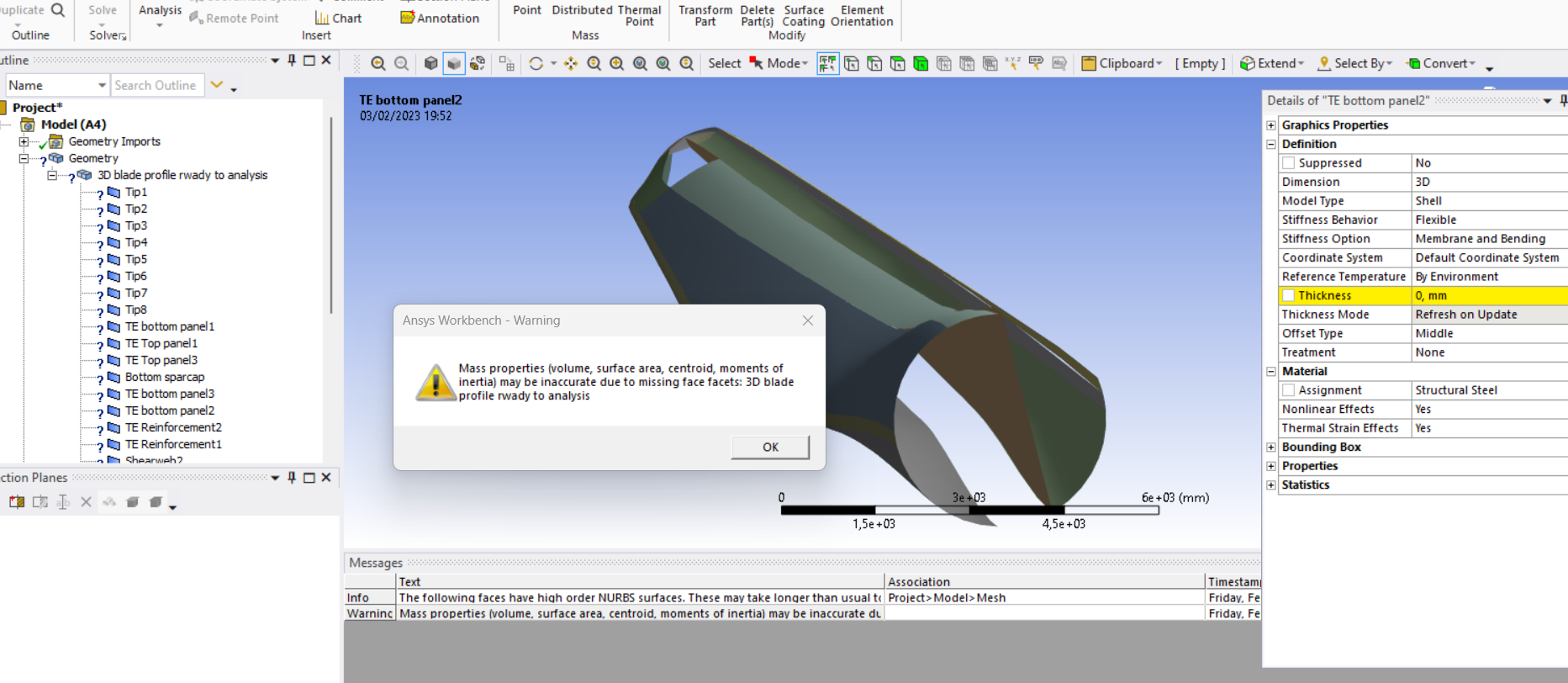Viewport: 1568px width, 683px height.
Task: Expand the Bounding Box section
Action: (1271, 447)
